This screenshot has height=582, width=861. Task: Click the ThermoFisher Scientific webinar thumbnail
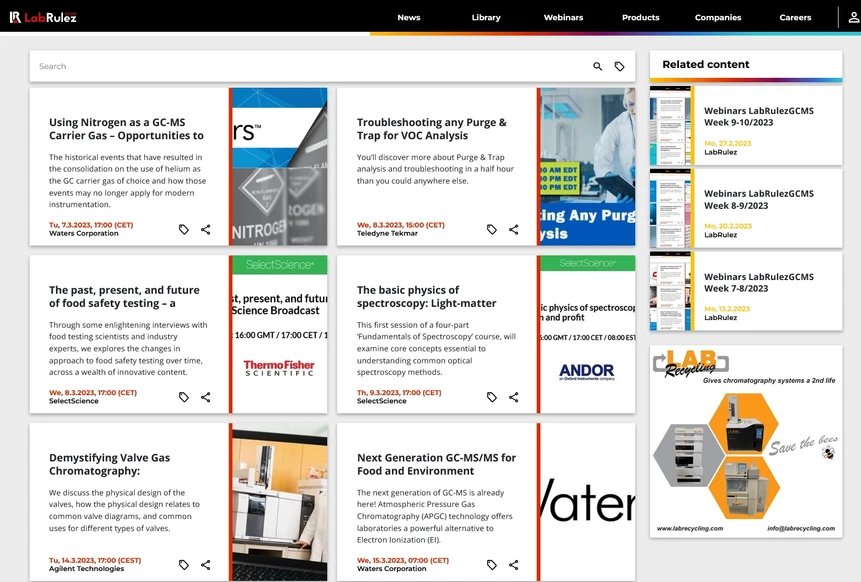point(279,334)
